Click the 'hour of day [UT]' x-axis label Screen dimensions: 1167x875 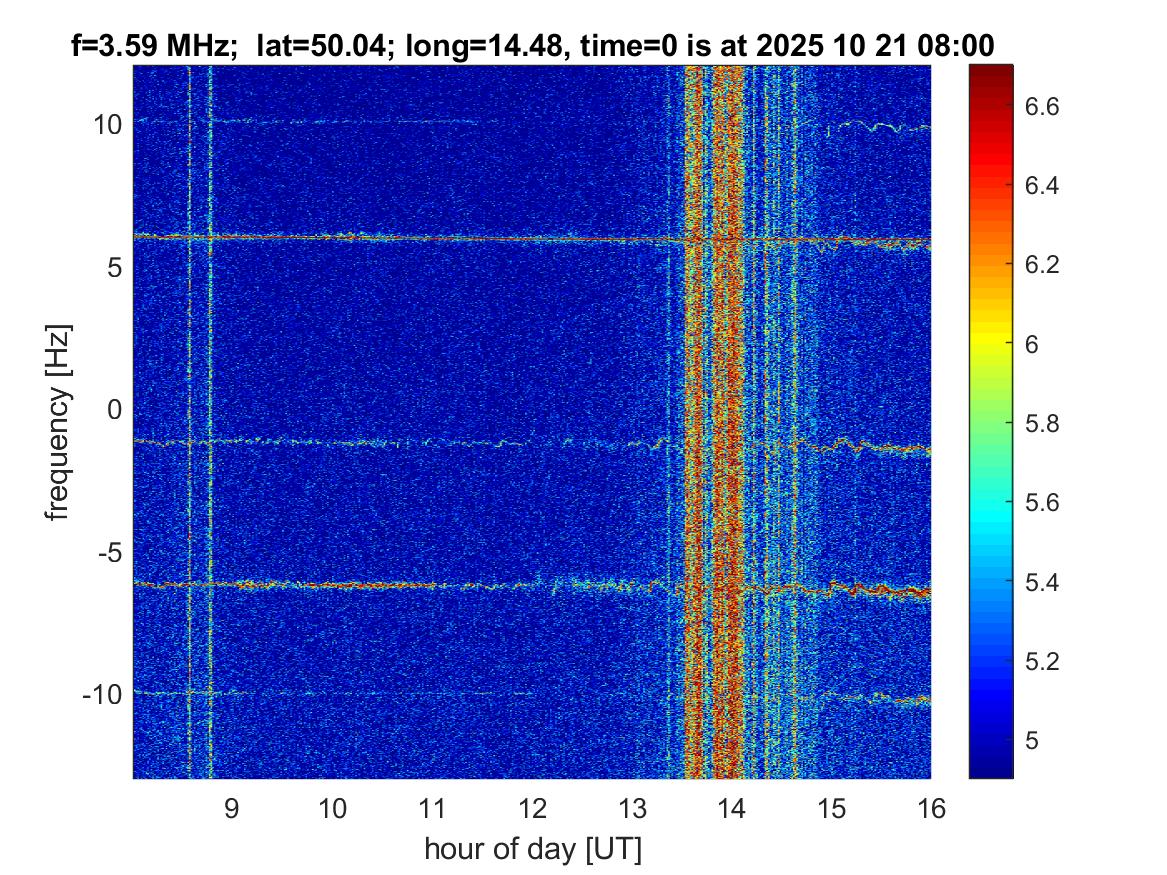coord(533,848)
